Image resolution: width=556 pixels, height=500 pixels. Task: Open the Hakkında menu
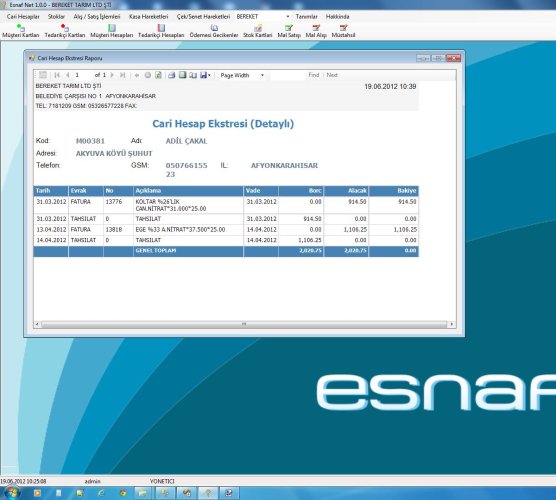(338, 17)
